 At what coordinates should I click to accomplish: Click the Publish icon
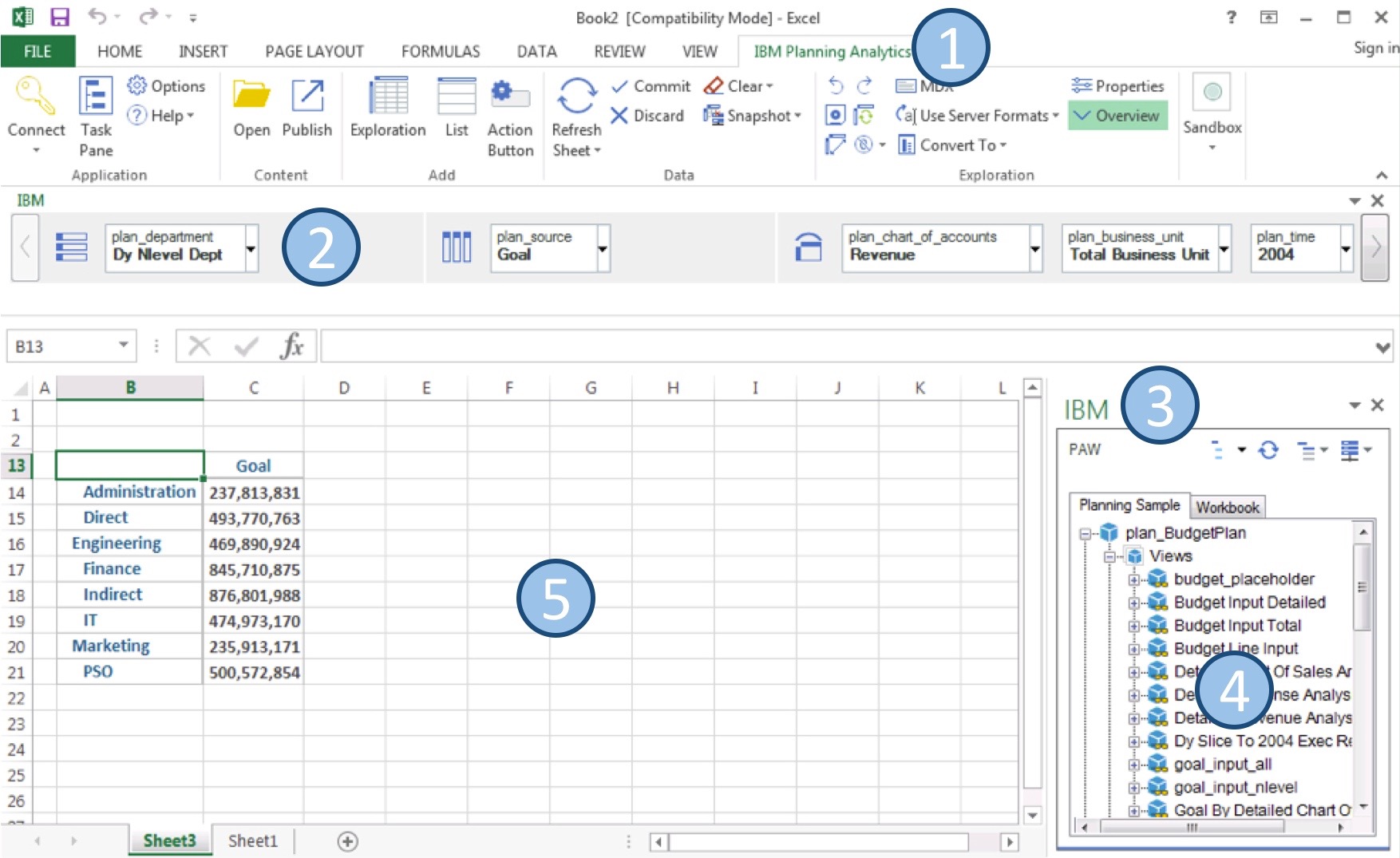[x=307, y=95]
